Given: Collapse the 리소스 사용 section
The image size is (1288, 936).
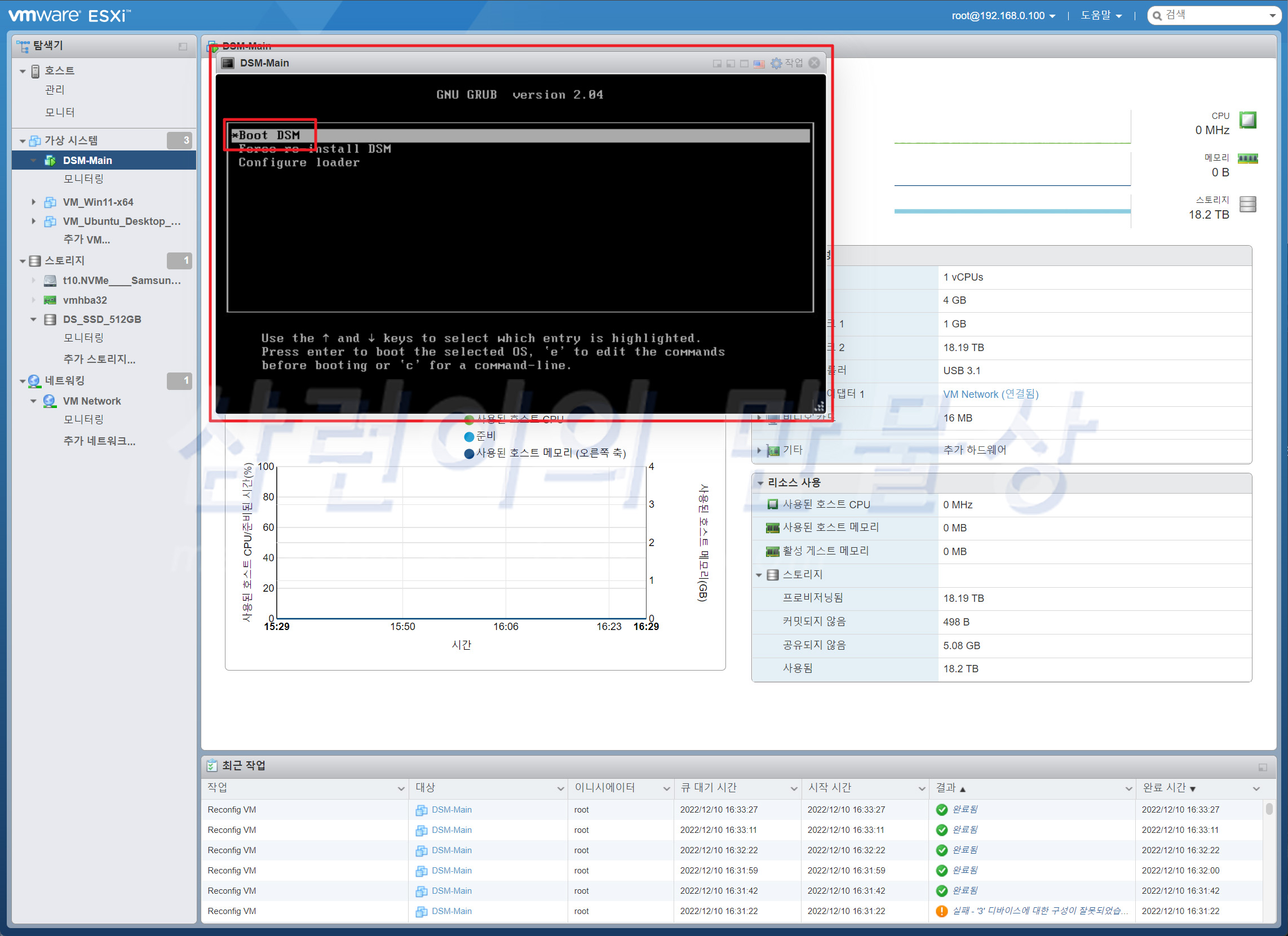Looking at the screenshot, I should pyautogui.click(x=760, y=483).
